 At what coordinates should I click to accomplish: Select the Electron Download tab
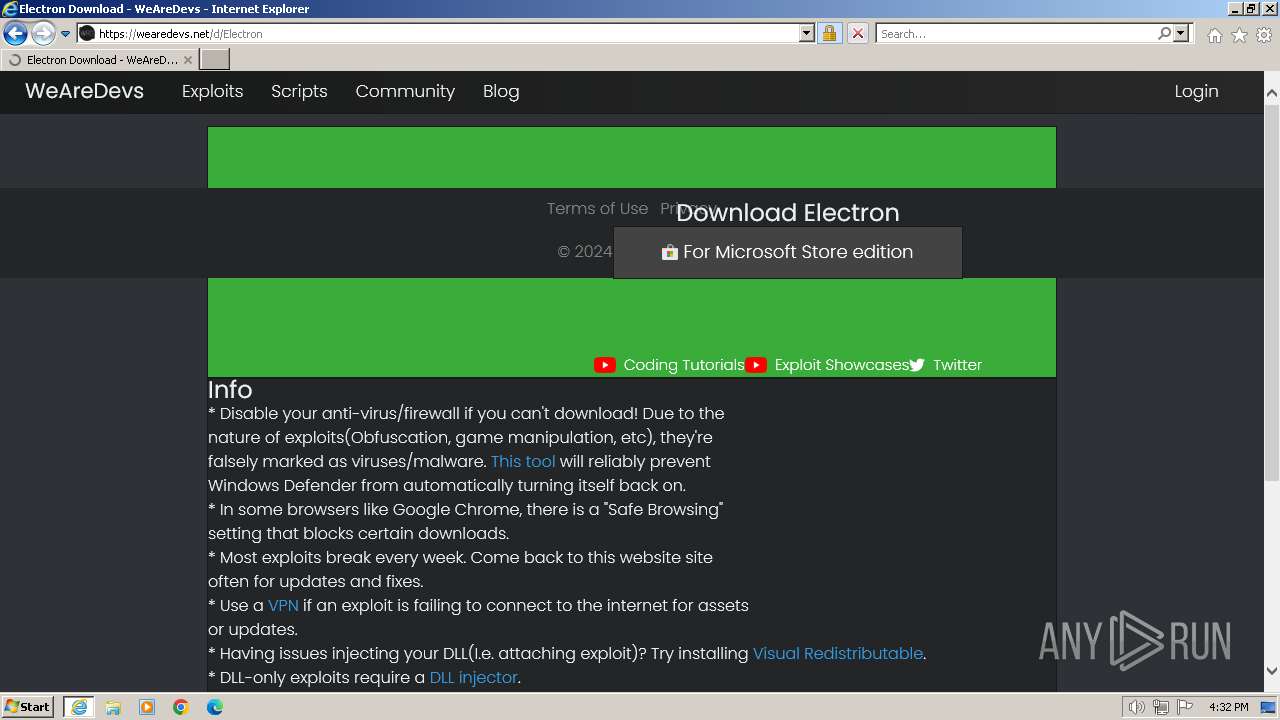pos(98,60)
